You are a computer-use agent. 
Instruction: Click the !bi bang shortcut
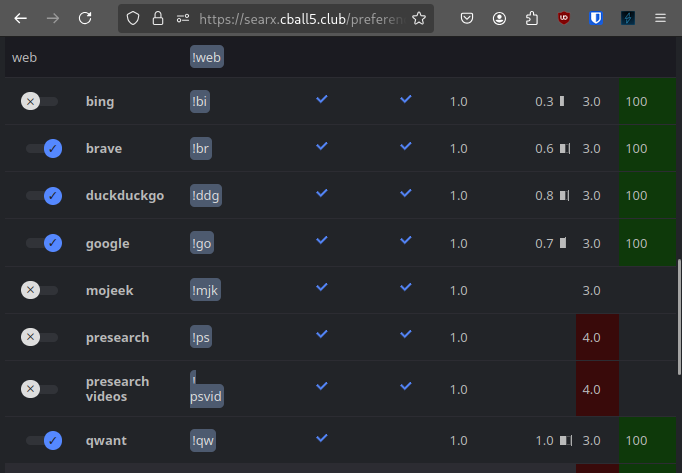(200, 101)
